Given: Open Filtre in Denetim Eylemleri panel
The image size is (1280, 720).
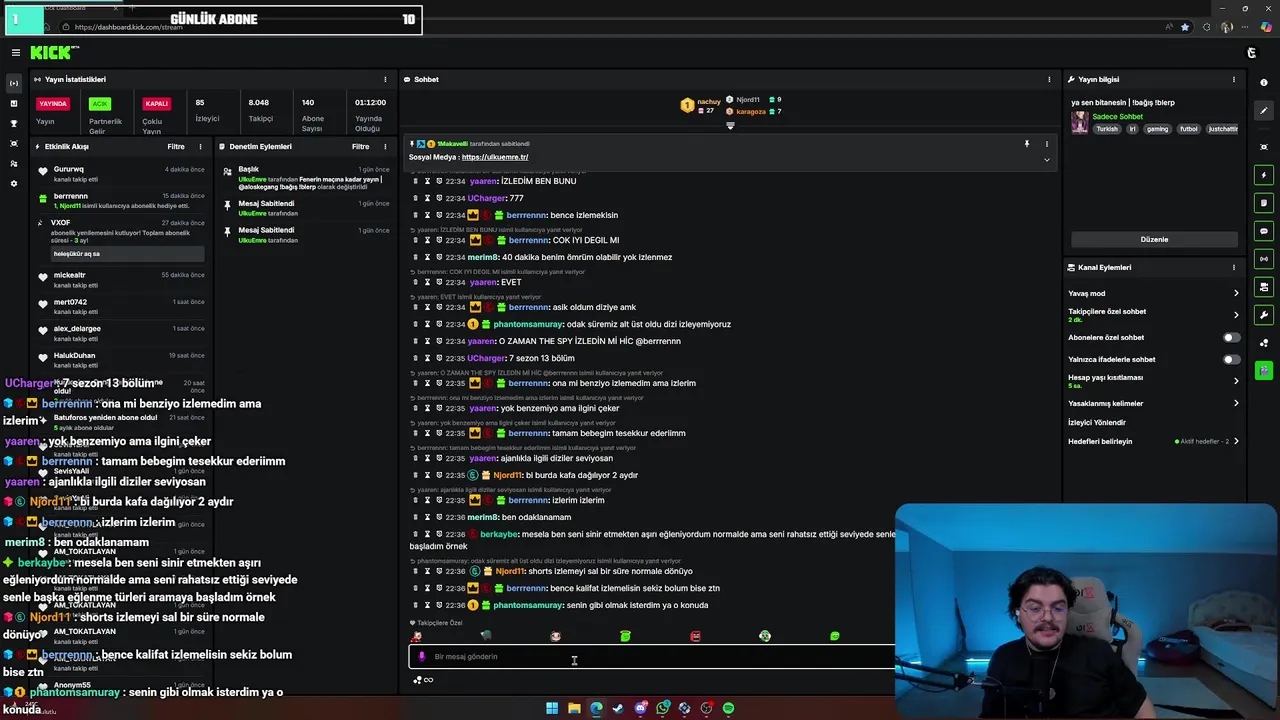Looking at the screenshot, I should tap(361, 146).
